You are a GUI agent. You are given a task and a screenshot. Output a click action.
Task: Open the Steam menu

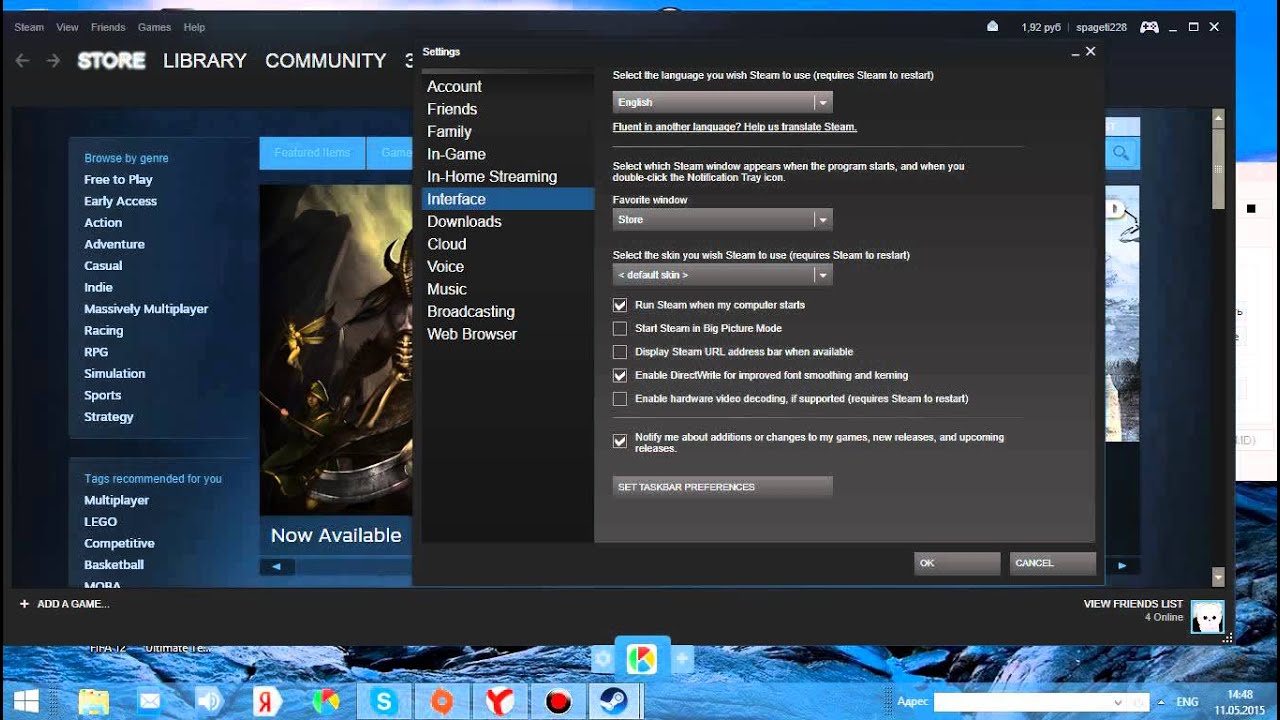[29, 27]
